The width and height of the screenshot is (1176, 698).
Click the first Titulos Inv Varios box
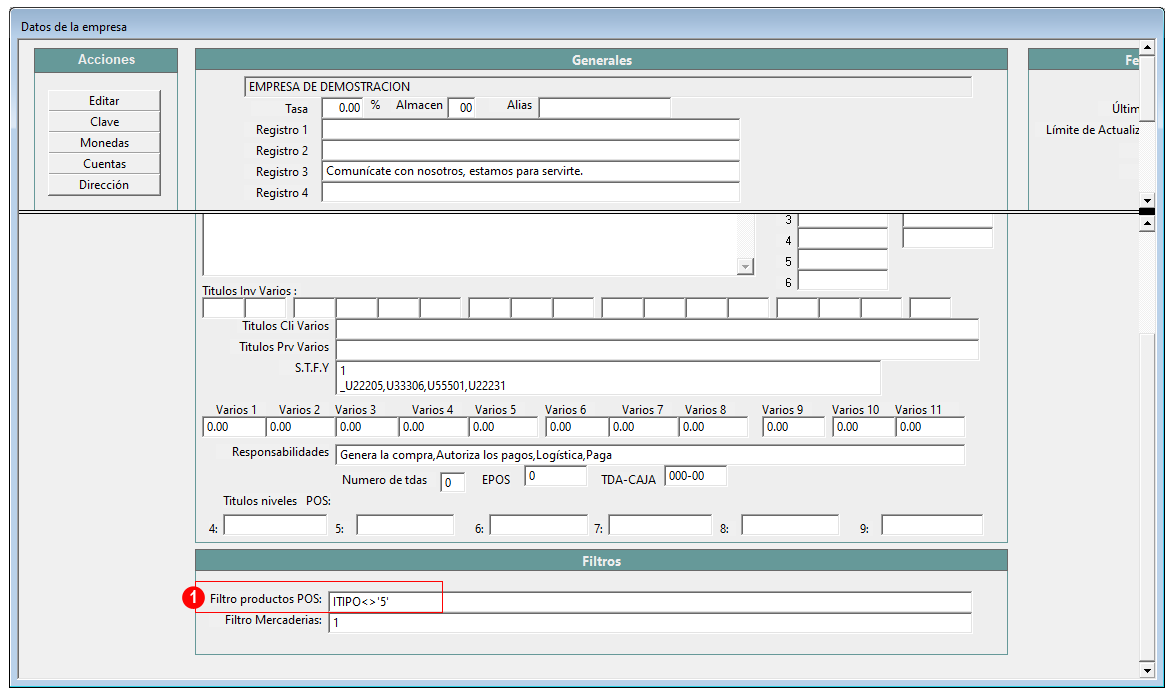tap(223, 307)
